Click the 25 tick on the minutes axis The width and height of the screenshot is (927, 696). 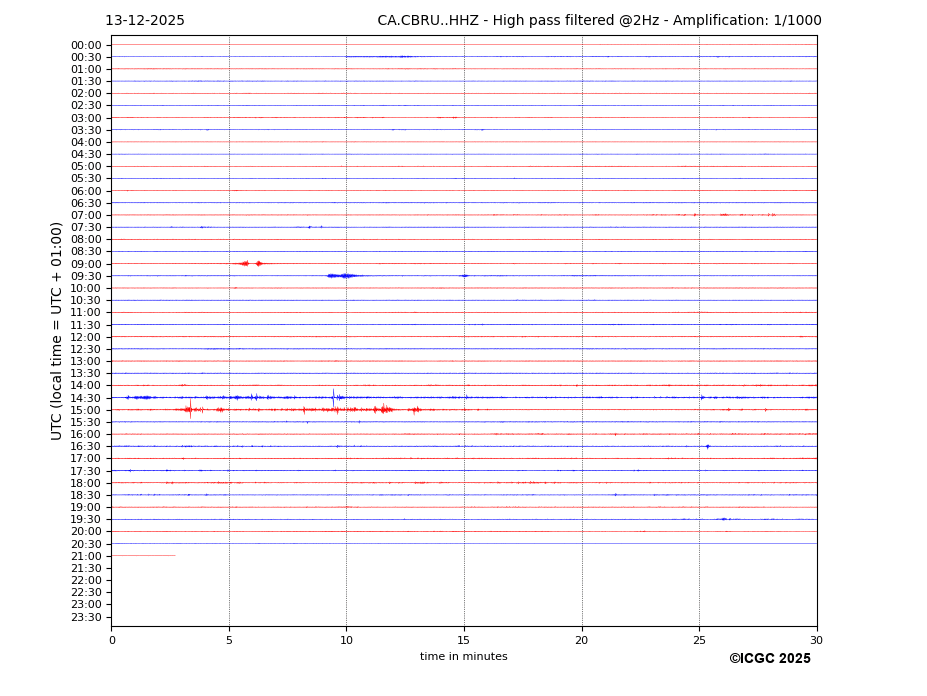coord(699,641)
